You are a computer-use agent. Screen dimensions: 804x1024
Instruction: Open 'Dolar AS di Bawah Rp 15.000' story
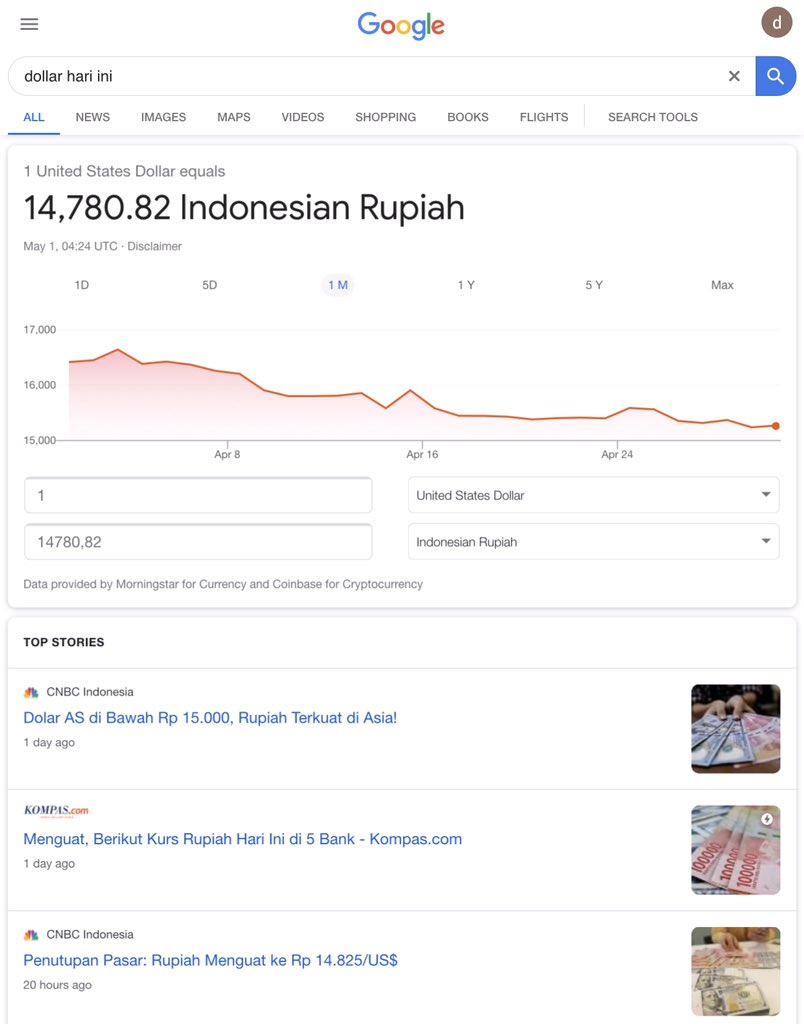pos(210,718)
